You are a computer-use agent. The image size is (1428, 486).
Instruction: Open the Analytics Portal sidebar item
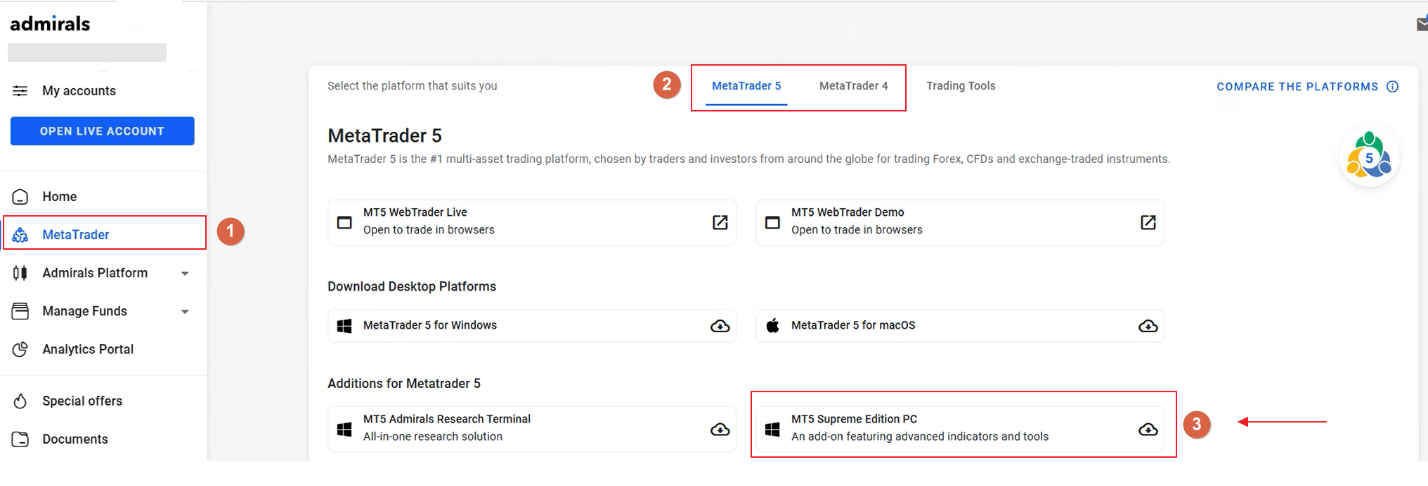coord(87,349)
